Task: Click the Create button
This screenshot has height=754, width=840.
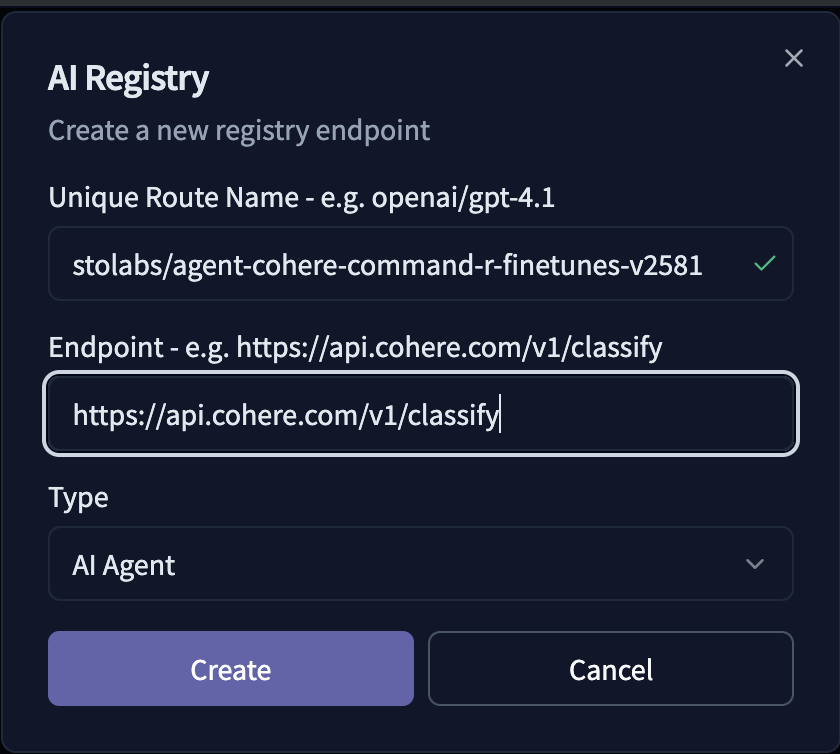Action: tap(230, 669)
